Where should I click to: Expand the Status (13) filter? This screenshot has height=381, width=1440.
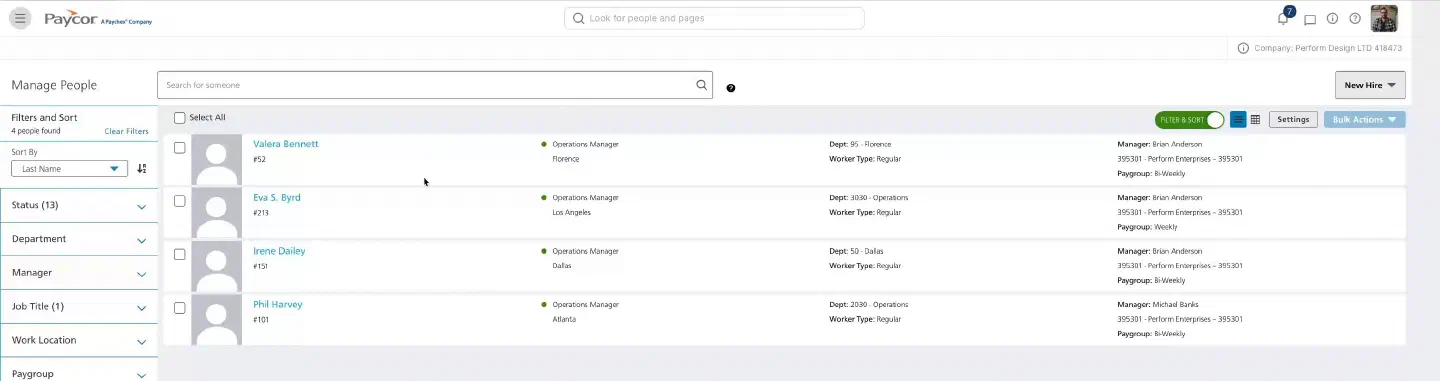coord(79,205)
